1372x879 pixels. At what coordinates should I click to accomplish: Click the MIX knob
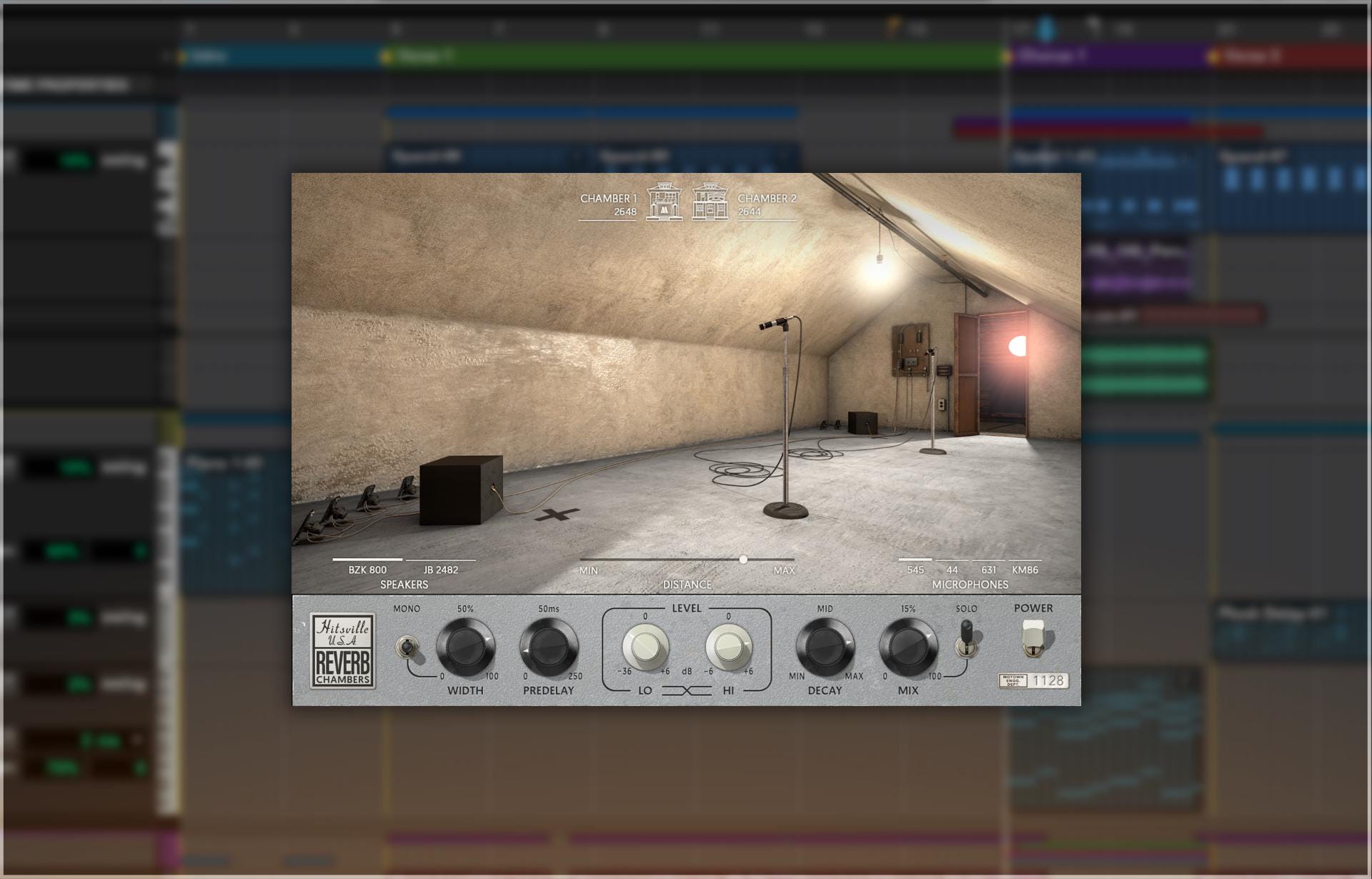pyautogui.click(x=908, y=647)
